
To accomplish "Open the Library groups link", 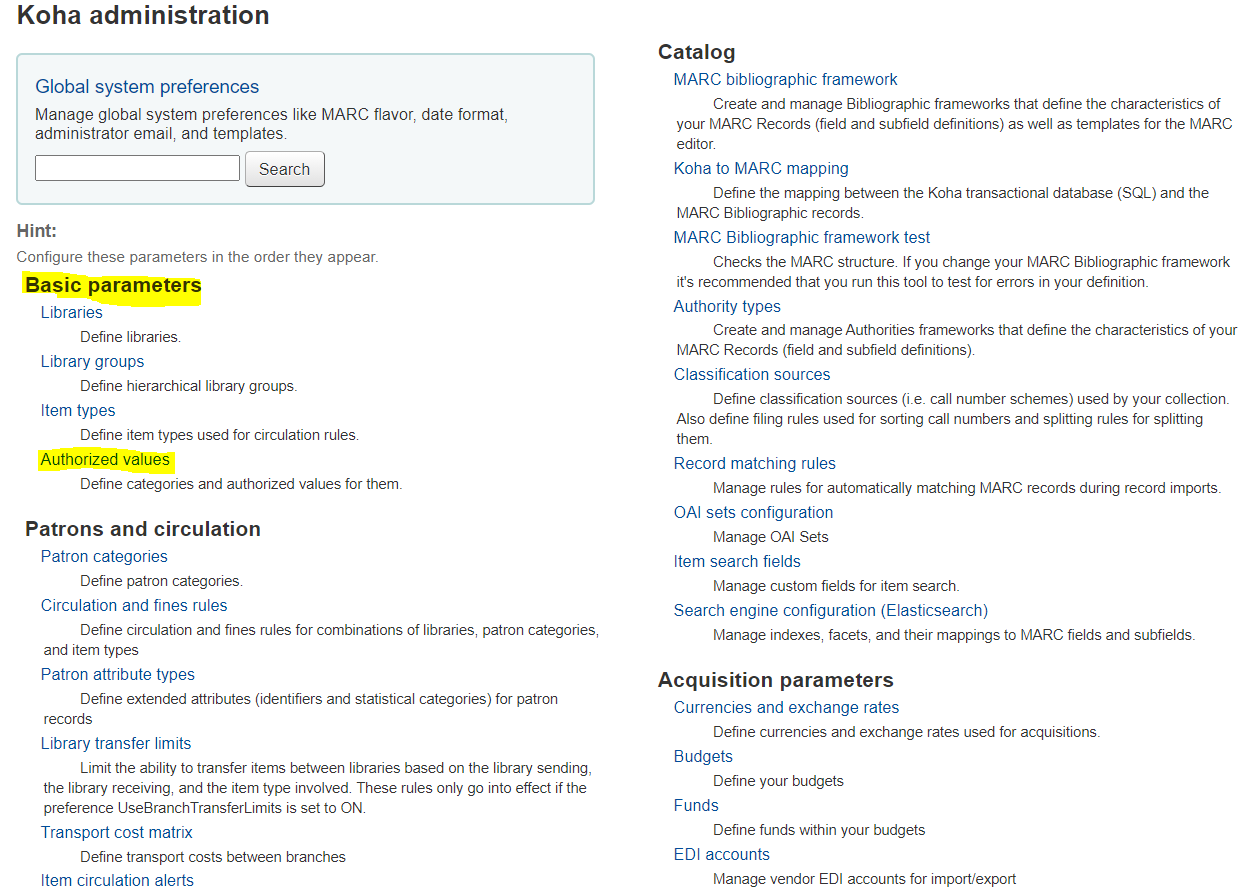I will [92, 361].
